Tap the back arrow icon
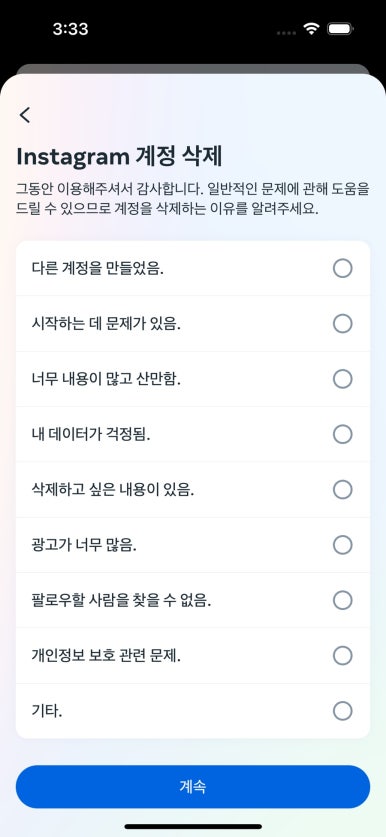 tap(25, 115)
